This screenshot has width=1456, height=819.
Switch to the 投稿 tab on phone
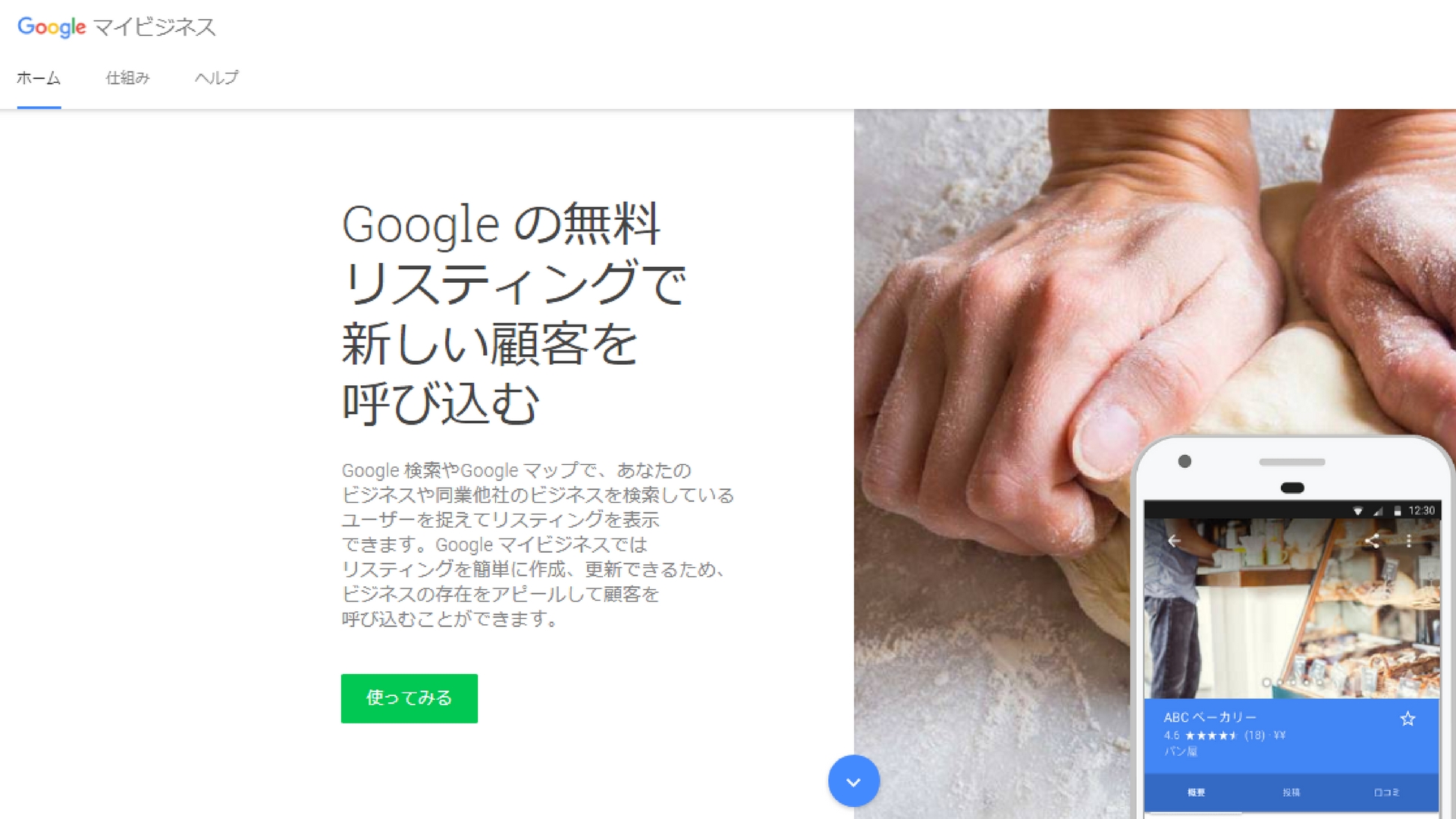pos(1291,792)
